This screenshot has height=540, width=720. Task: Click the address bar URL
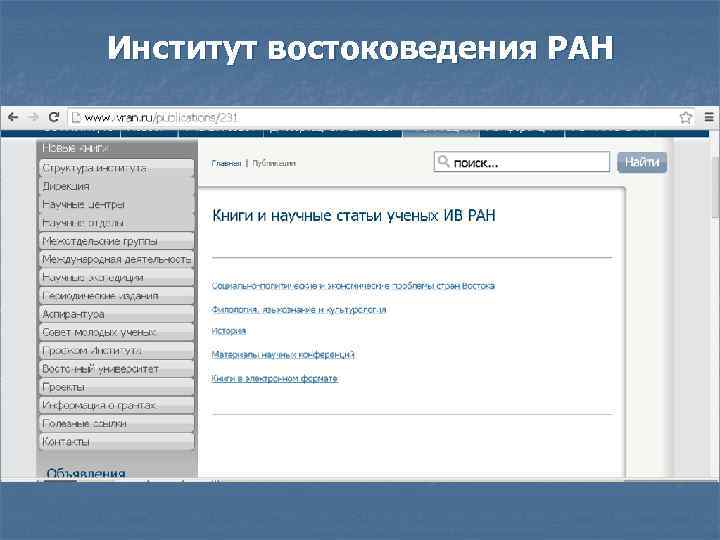click(161, 118)
